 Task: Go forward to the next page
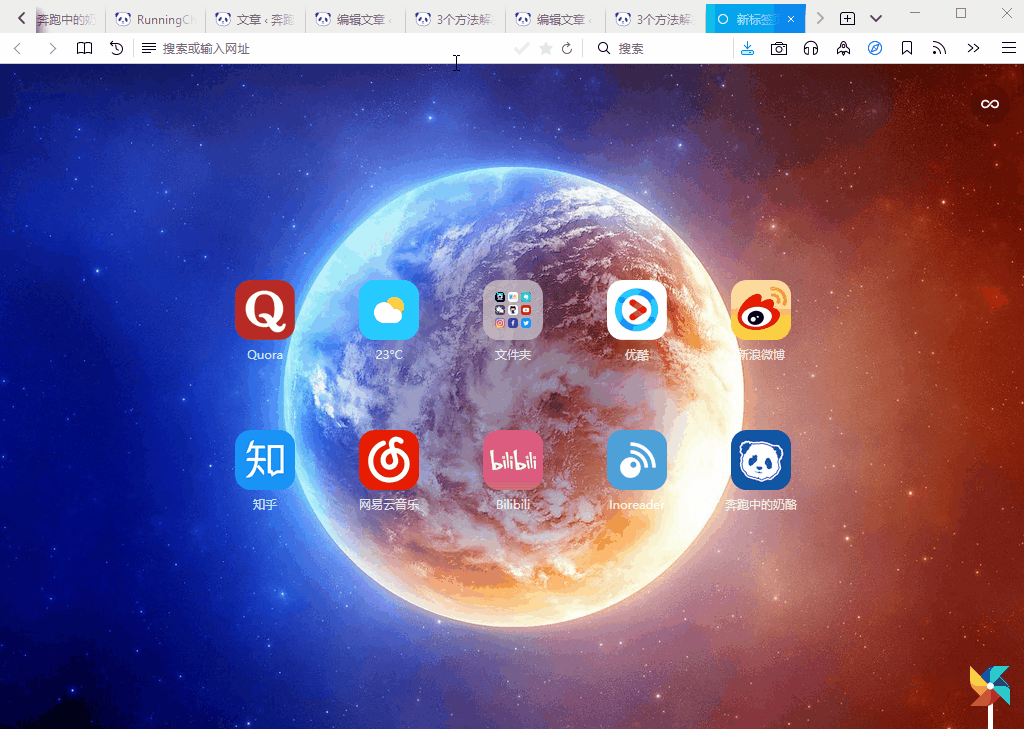coord(52,48)
